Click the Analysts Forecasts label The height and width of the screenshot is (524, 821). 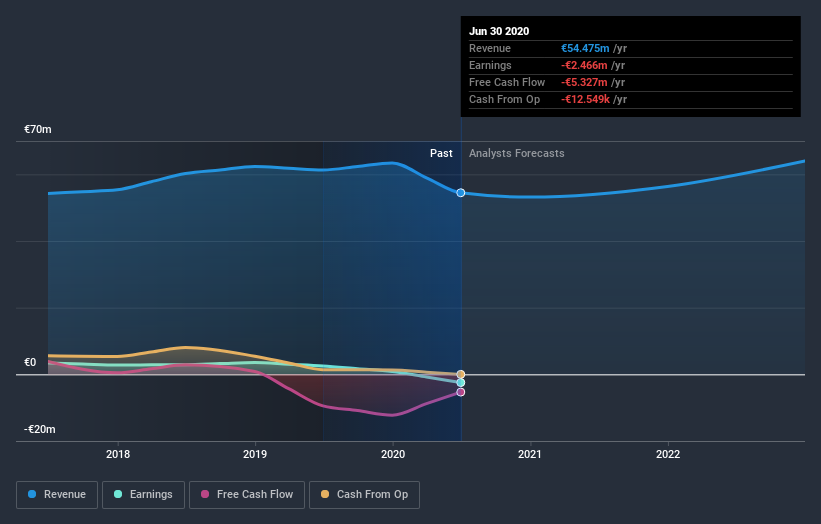point(517,153)
